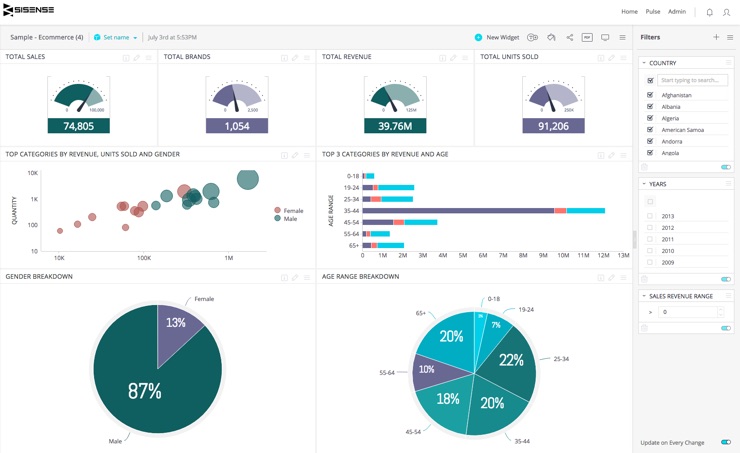Image resolution: width=740 pixels, height=453 pixels.
Task: Collapse the Country filter section
Action: pyautogui.click(x=644, y=63)
